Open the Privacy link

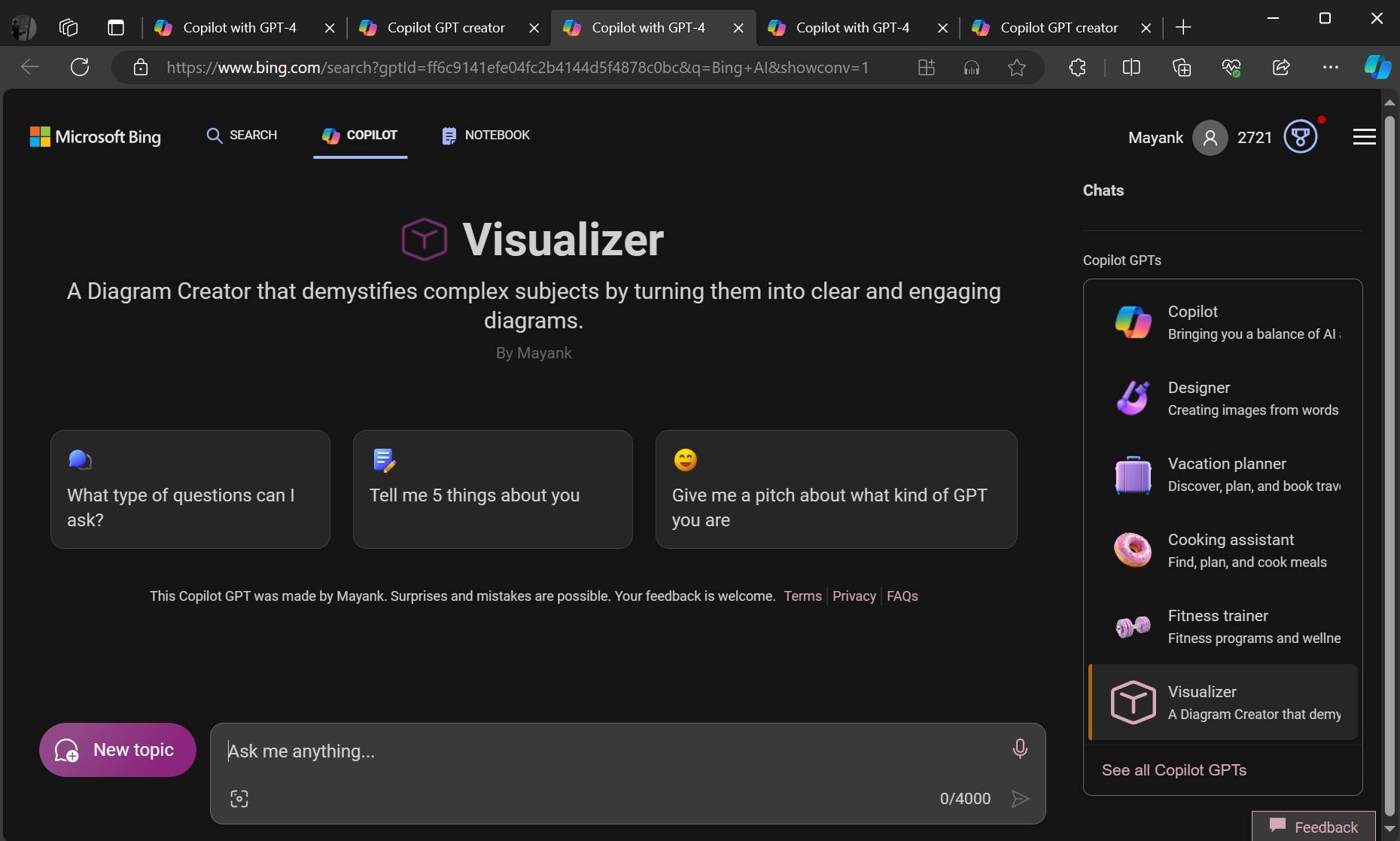tap(854, 596)
